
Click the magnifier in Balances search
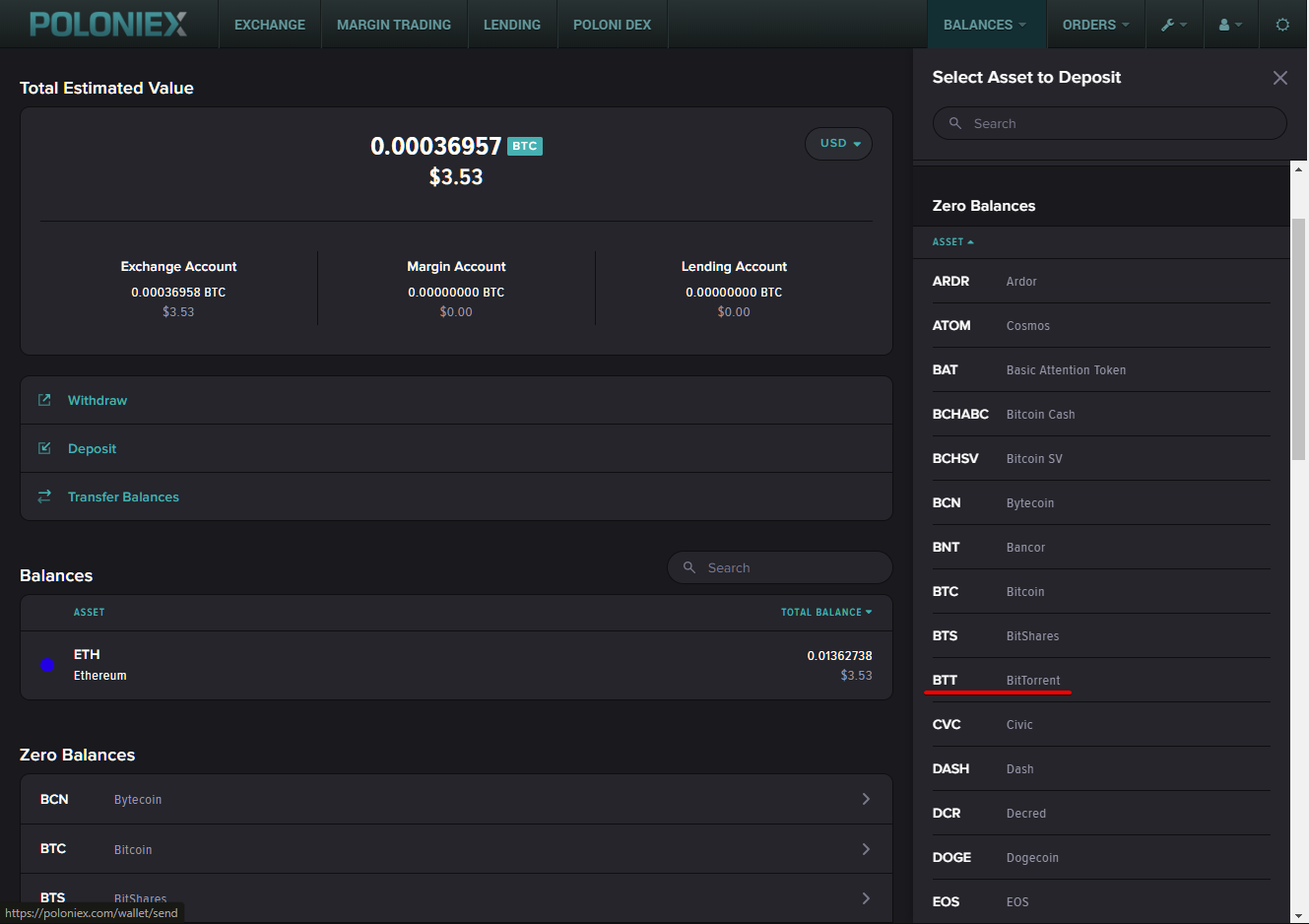pyautogui.click(x=689, y=567)
